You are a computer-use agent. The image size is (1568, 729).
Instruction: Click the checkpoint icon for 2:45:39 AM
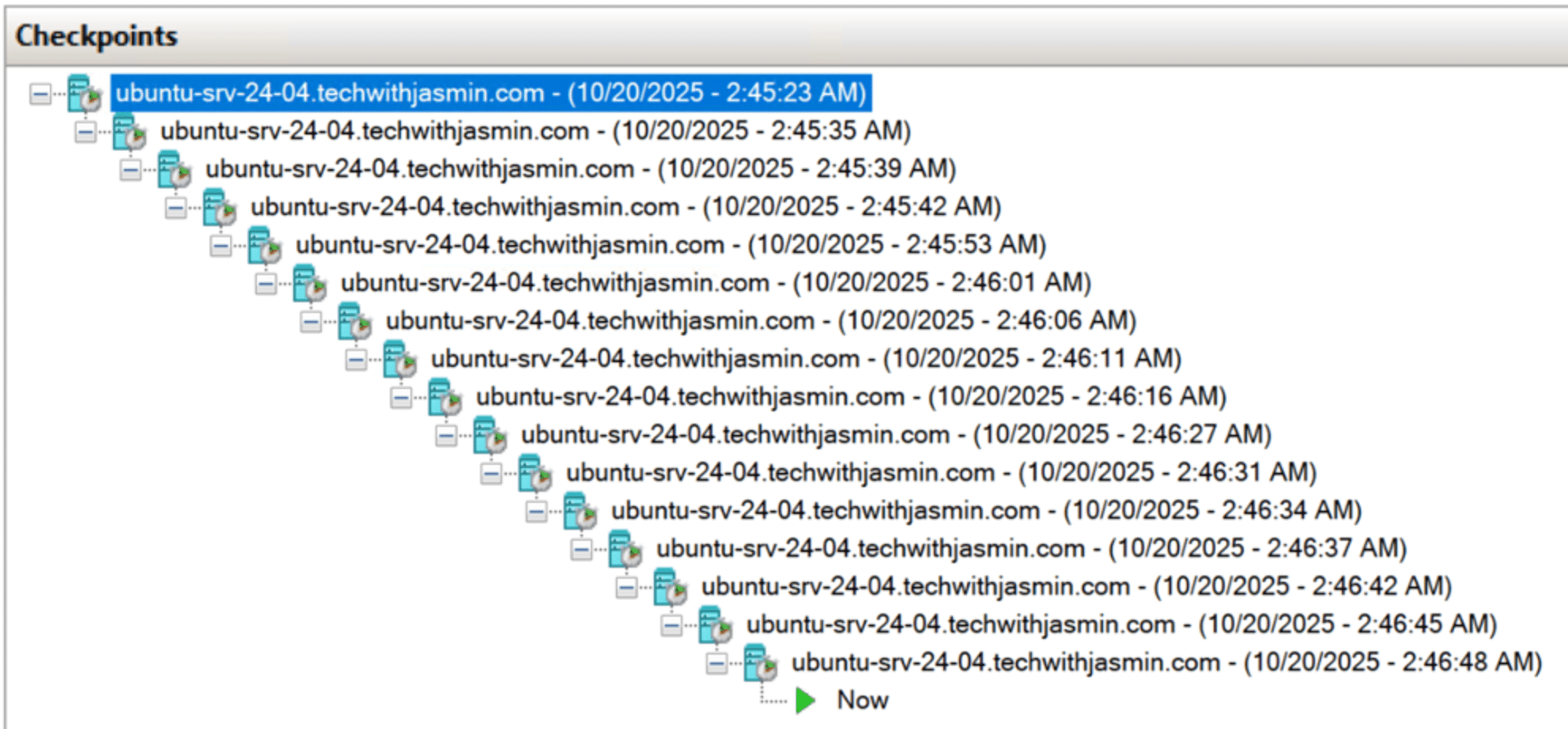[x=174, y=170]
